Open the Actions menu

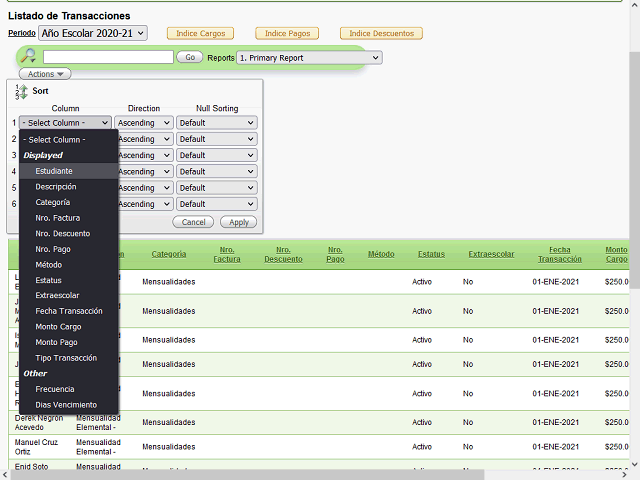click(45, 74)
